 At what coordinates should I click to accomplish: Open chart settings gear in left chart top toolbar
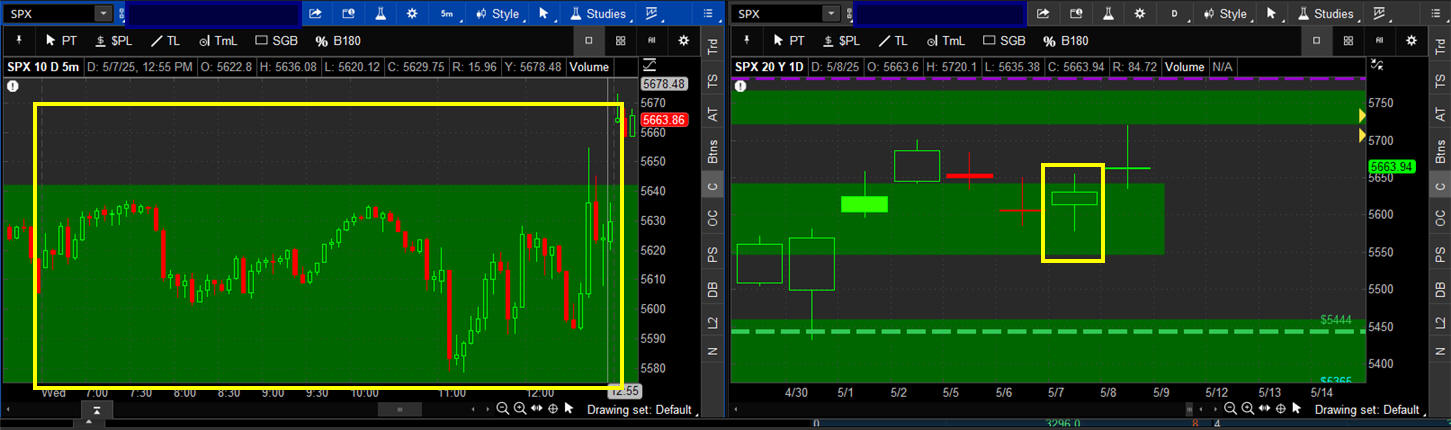point(413,14)
